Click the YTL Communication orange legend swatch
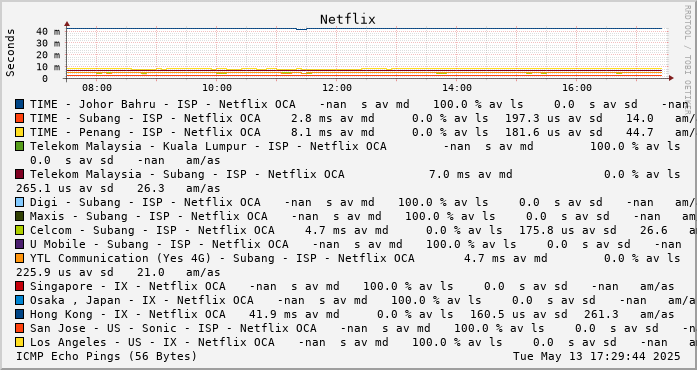The image size is (697, 370). pos(20,258)
